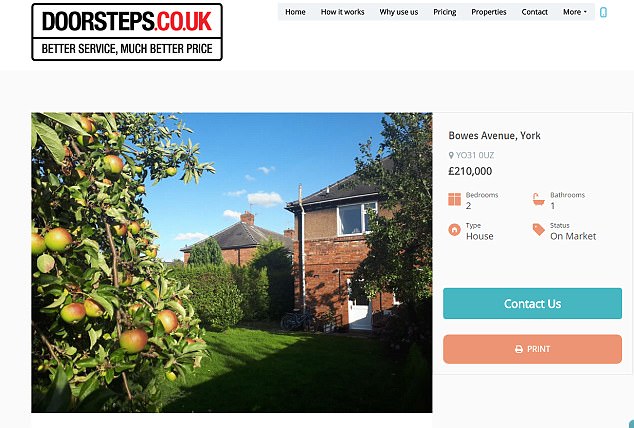This screenshot has width=634, height=428.
Task: Navigate to Pricing
Action: (445, 12)
